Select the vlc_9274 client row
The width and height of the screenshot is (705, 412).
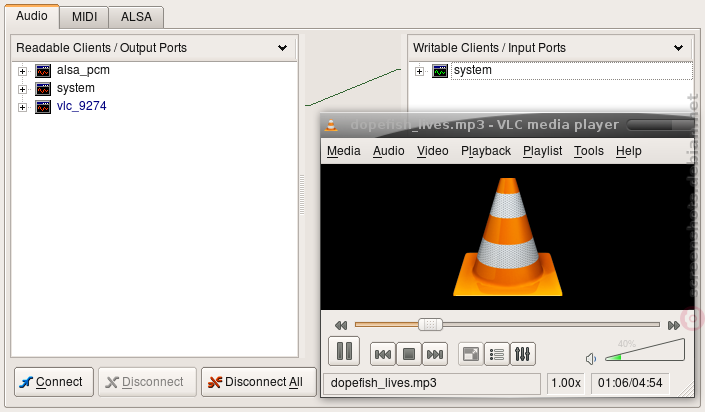pyautogui.click(x=81, y=107)
